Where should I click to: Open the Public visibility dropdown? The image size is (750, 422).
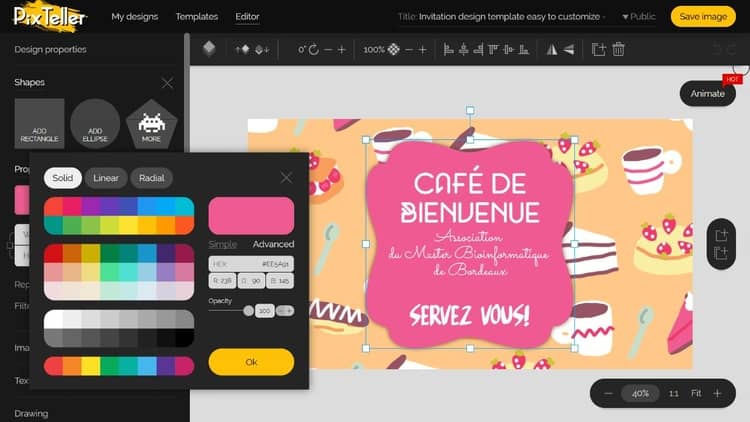639,17
